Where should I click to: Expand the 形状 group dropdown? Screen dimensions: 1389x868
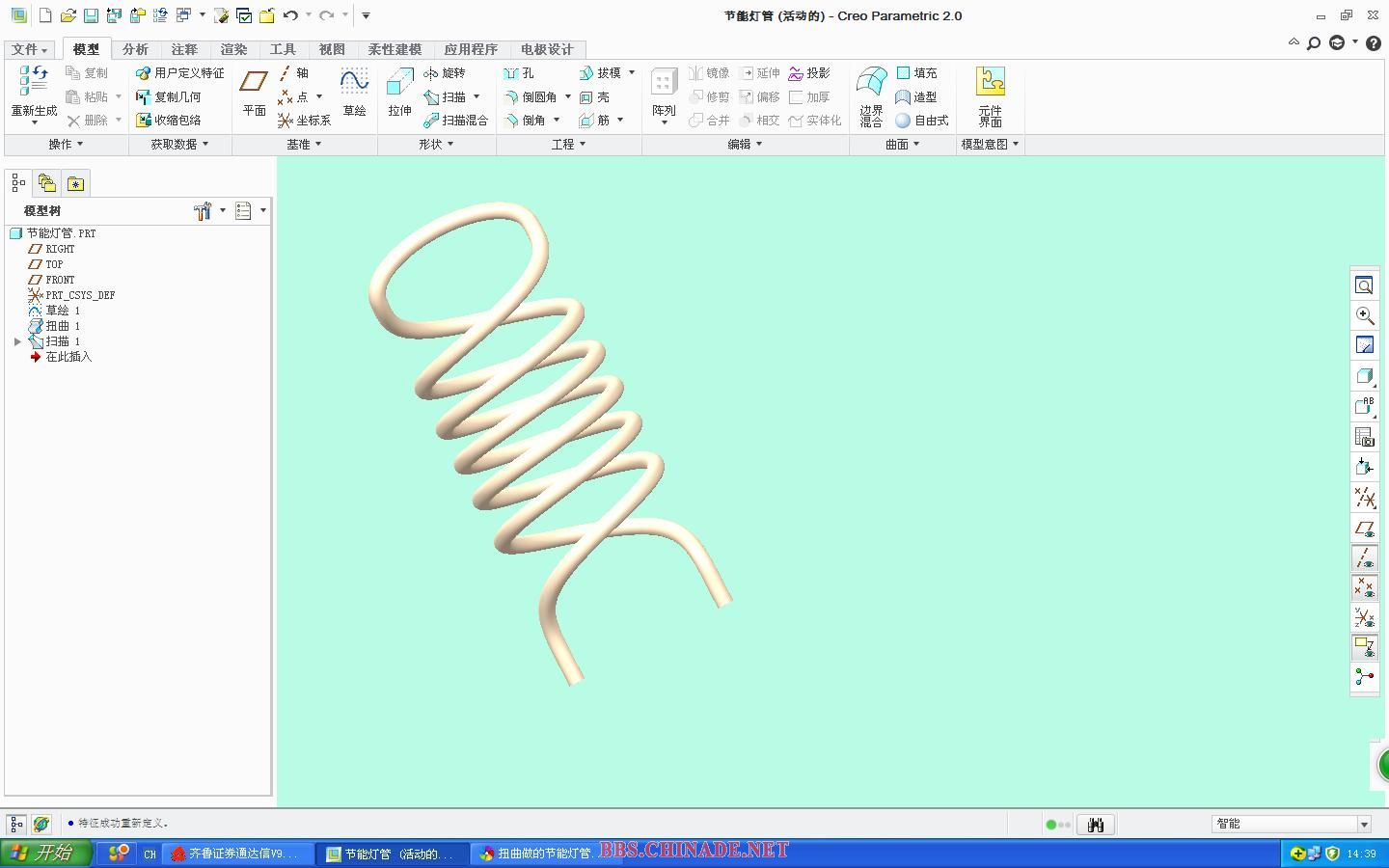436,144
